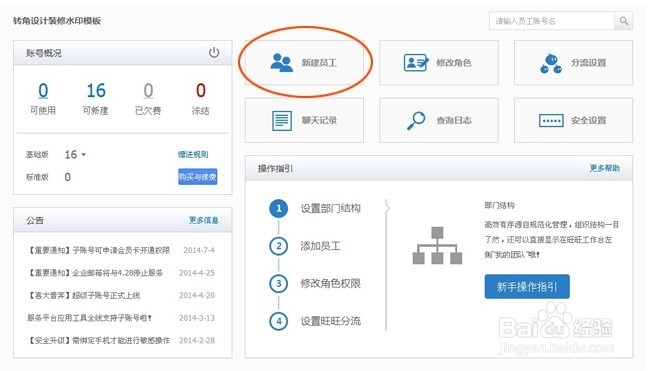The height and width of the screenshot is (371, 650).
Task: Select step 3 circle icon
Action: (x=279, y=284)
